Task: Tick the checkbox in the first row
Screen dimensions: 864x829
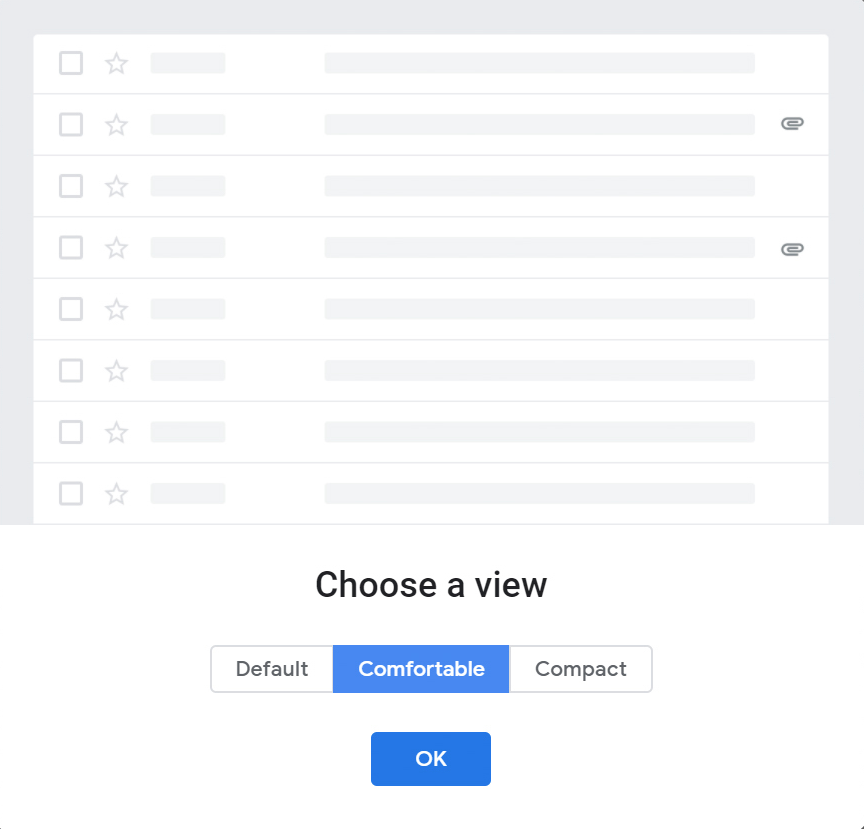Action: (x=71, y=63)
